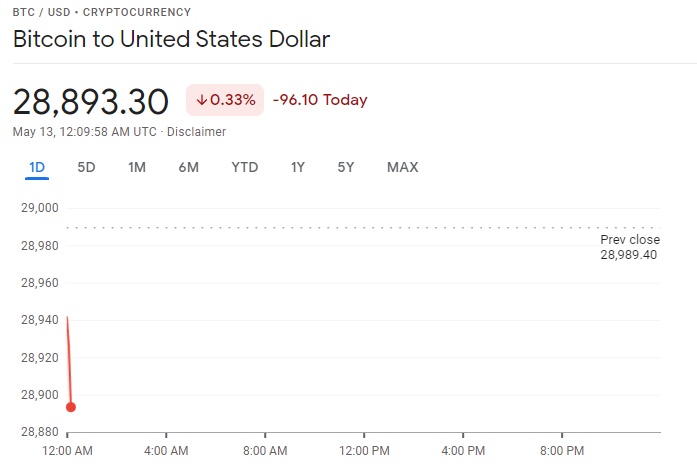The image size is (697, 475).
Task: View the 5Y price chart
Action: tap(345, 167)
